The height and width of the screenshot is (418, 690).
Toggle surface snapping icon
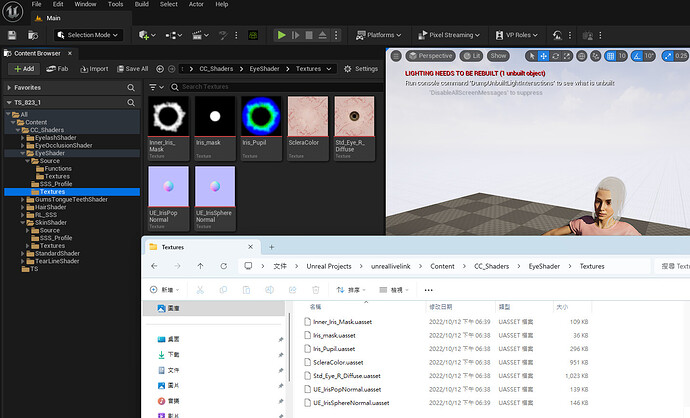click(x=595, y=56)
